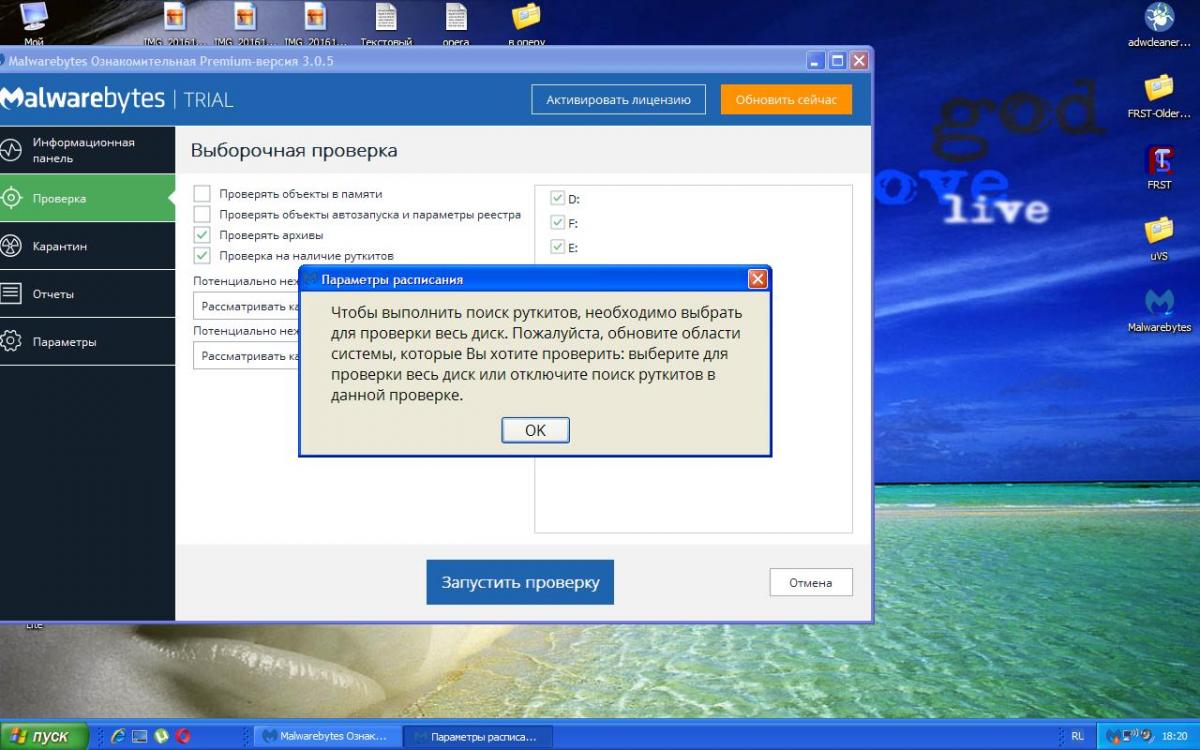This screenshot has height=750, width=1200.
Task: Switch to Параметры расписа... taskbar button
Action: coord(478,736)
